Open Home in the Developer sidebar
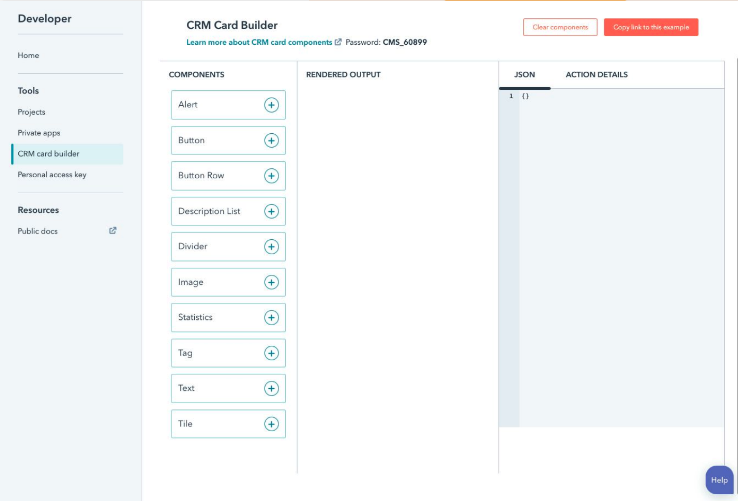This screenshot has width=738, height=501. pyautogui.click(x=28, y=55)
